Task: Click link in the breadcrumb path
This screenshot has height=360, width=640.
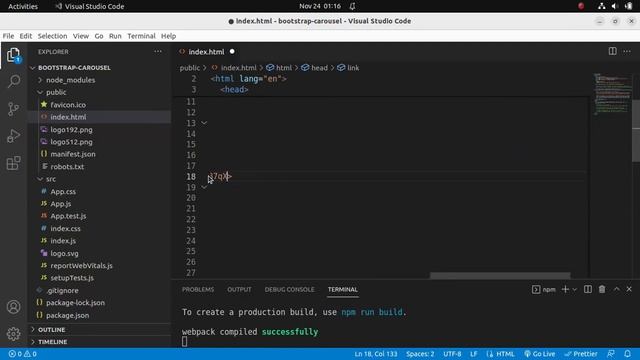Action: click(x=353, y=68)
